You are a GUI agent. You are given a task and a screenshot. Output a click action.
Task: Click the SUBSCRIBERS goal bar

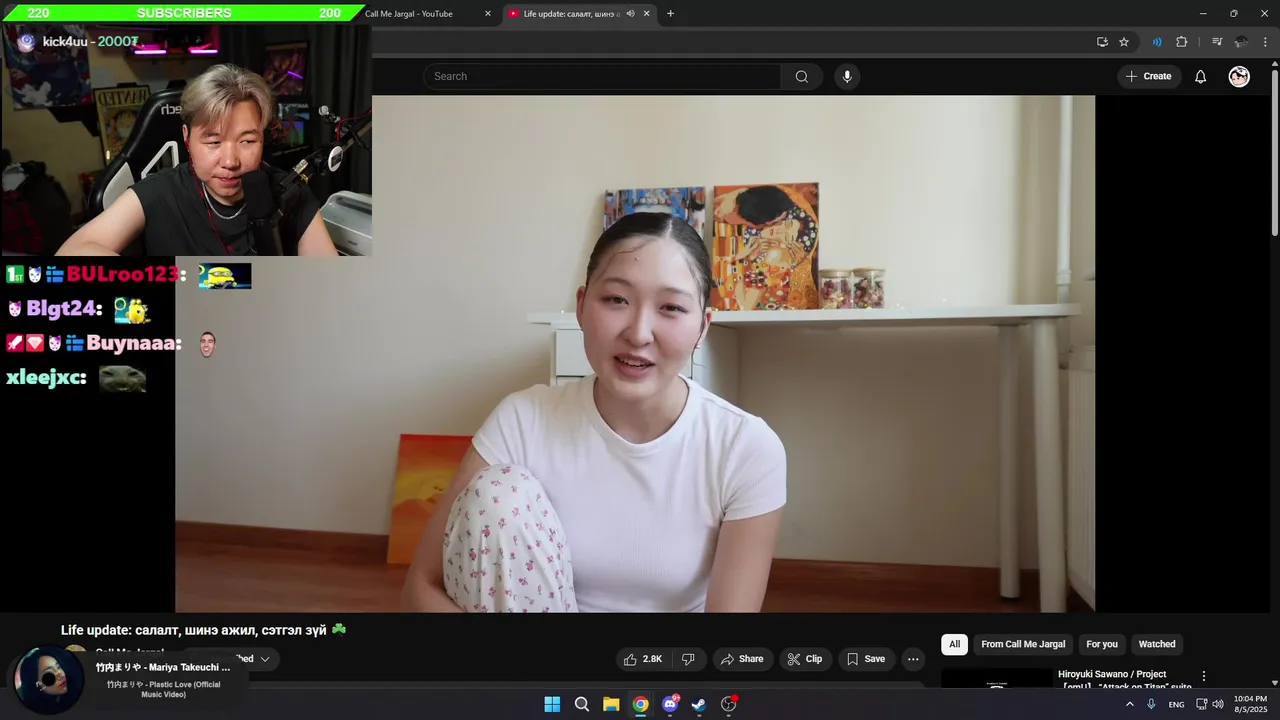coord(185,13)
